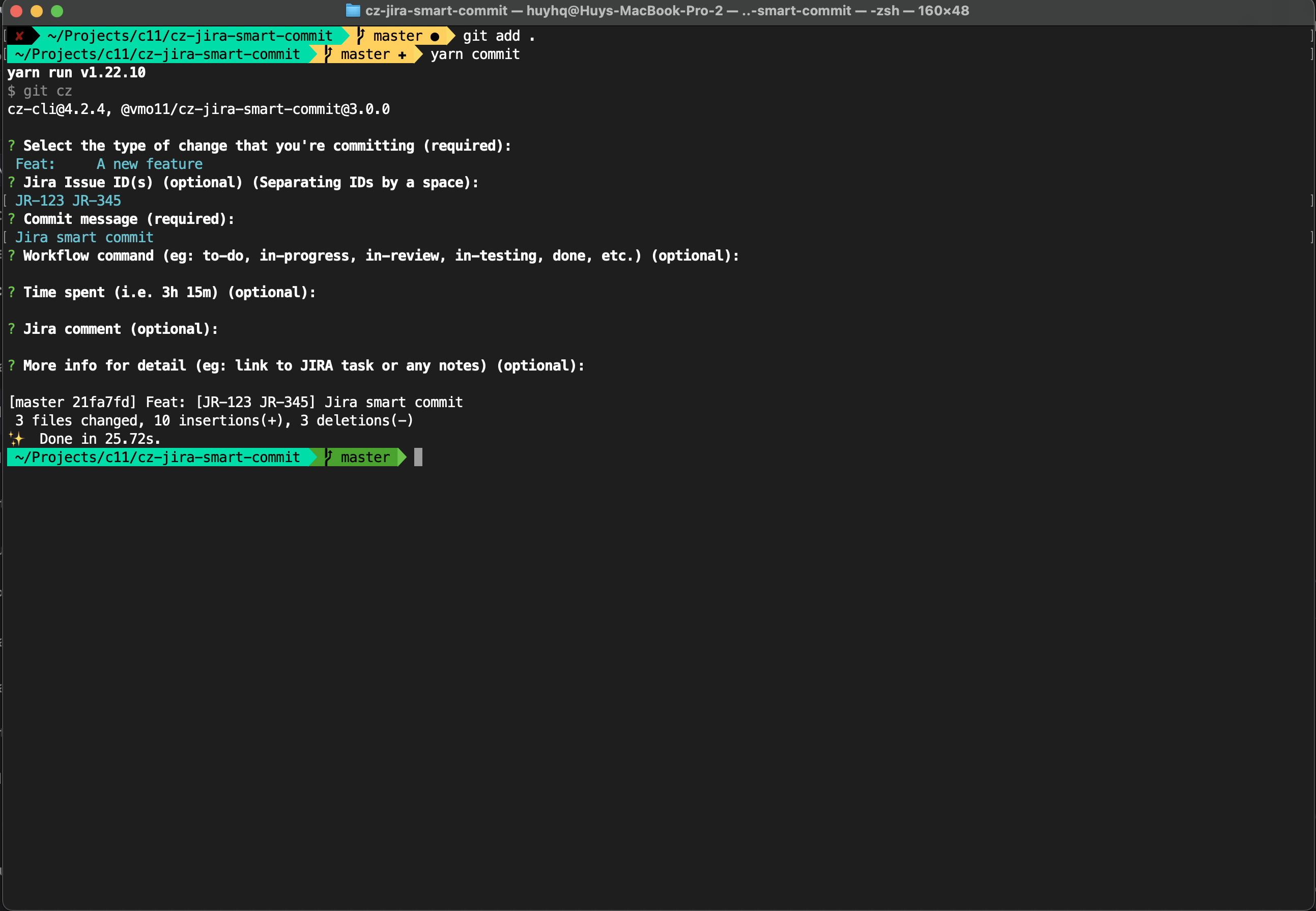1316x911 pixels.
Task: Click the dirty-state dot after master in the first prompt
Action: coord(435,37)
